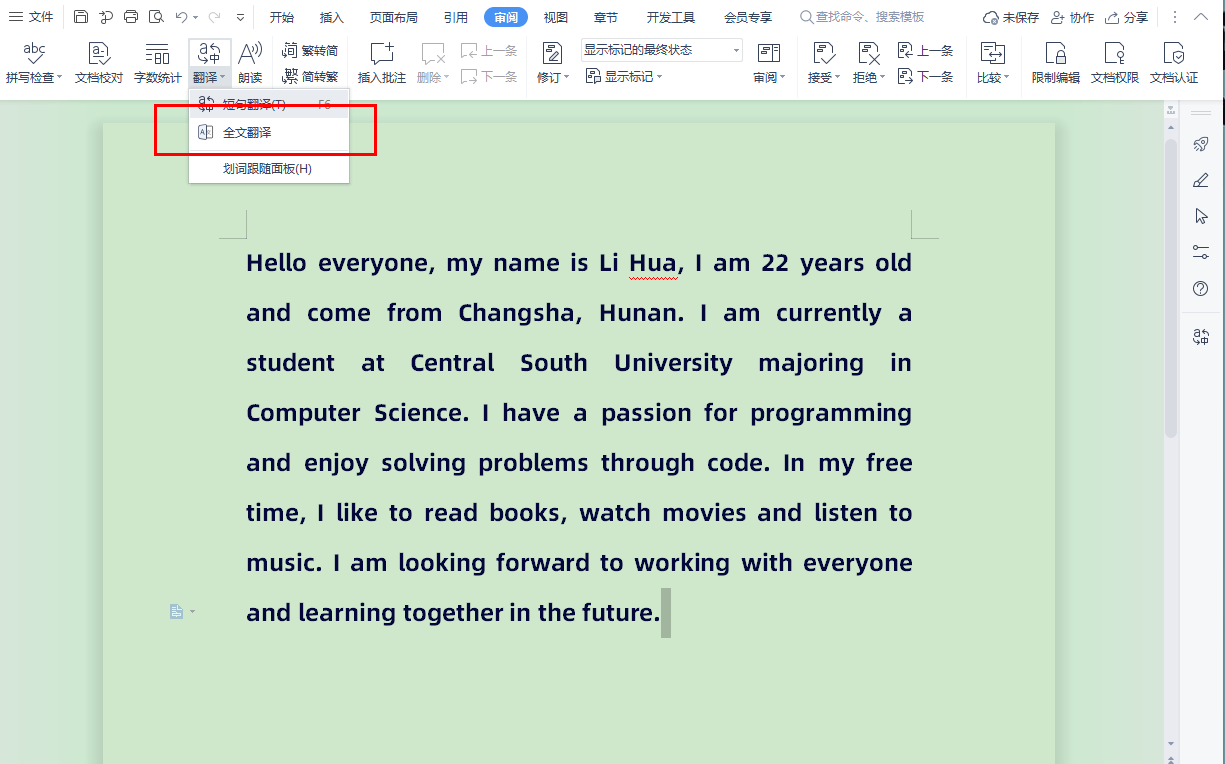Open the 文件 file menu
Viewport: 1225px width, 764px height.
(x=31, y=17)
